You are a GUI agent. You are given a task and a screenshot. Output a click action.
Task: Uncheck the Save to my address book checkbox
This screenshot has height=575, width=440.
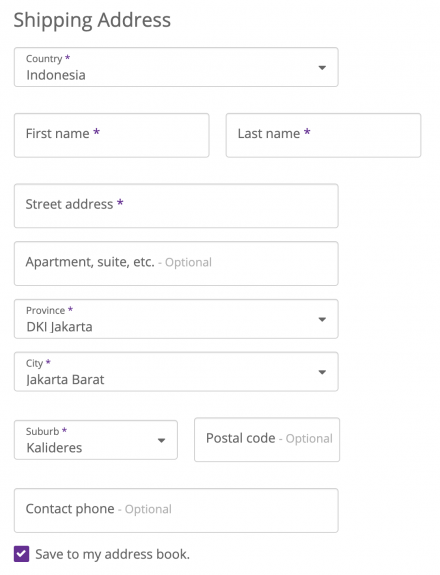pos(22,554)
